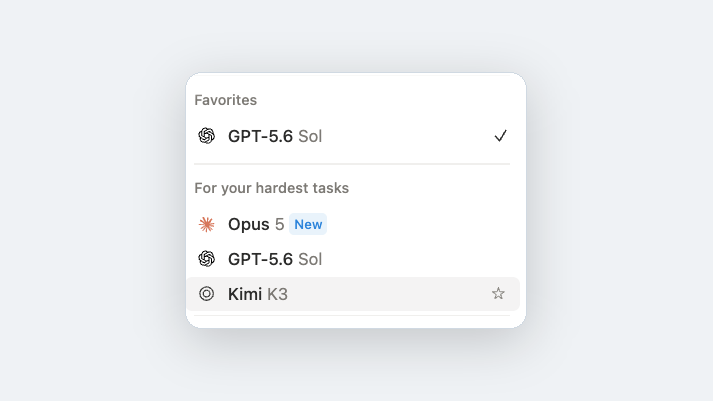This screenshot has height=401, width=713.
Task: Select GPT-5.6 Sol in the Favorites section
Action: [353, 136]
